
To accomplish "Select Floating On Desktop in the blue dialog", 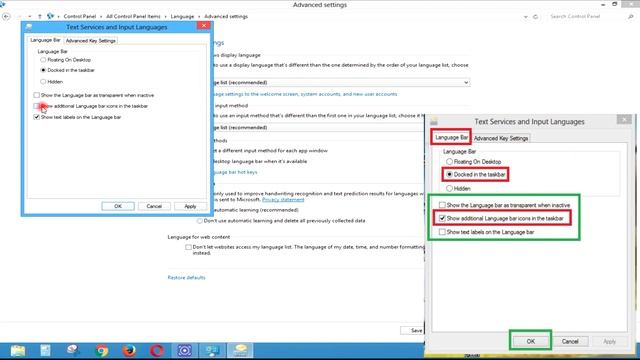I will click(43, 60).
